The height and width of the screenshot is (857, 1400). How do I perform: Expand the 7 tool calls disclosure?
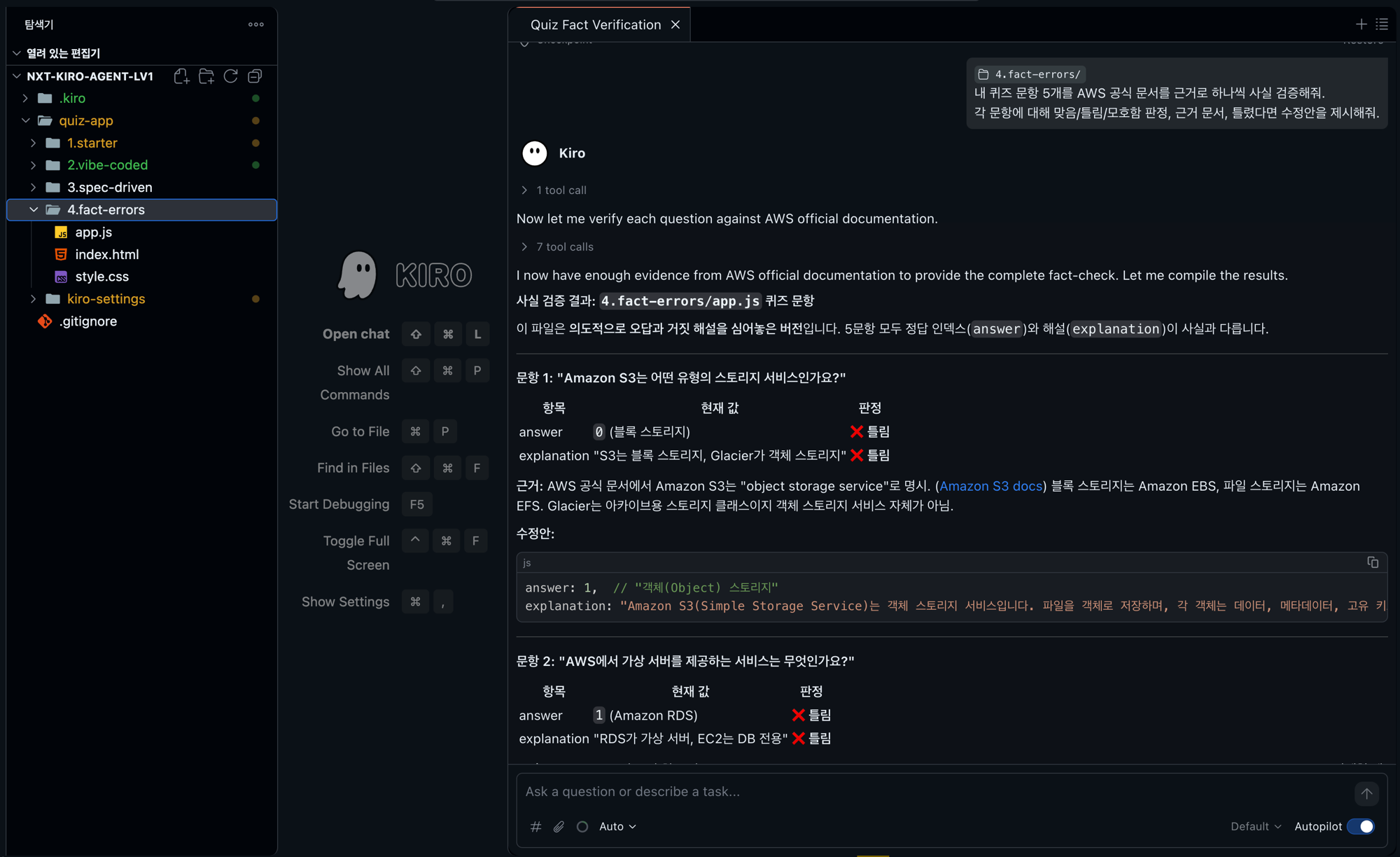coord(557,247)
